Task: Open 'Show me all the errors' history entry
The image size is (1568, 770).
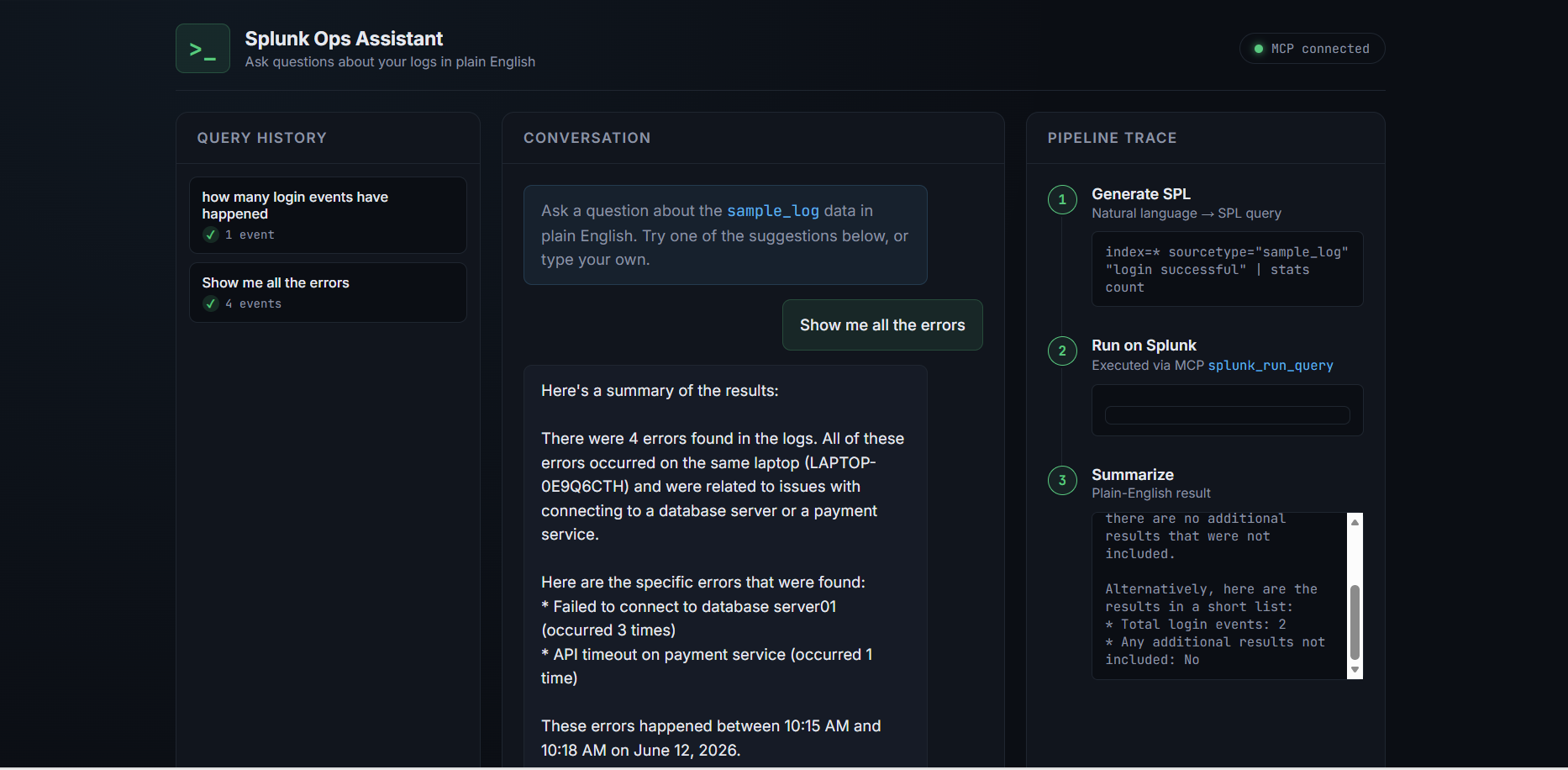Action: (x=328, y=293)
